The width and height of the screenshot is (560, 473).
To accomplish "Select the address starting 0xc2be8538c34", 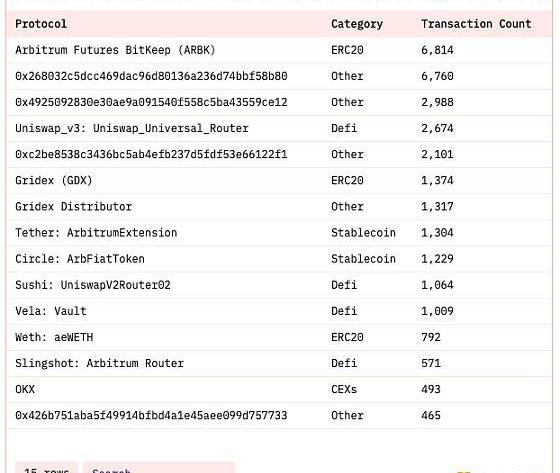I will [x=151, y=154].
